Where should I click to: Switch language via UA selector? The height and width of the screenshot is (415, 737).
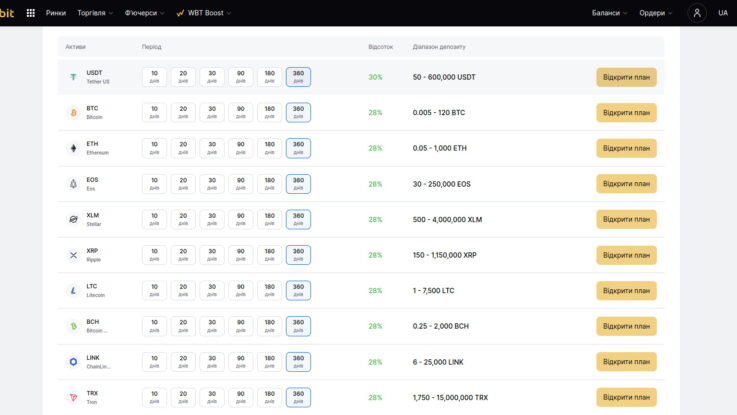[x=722, y=13]
